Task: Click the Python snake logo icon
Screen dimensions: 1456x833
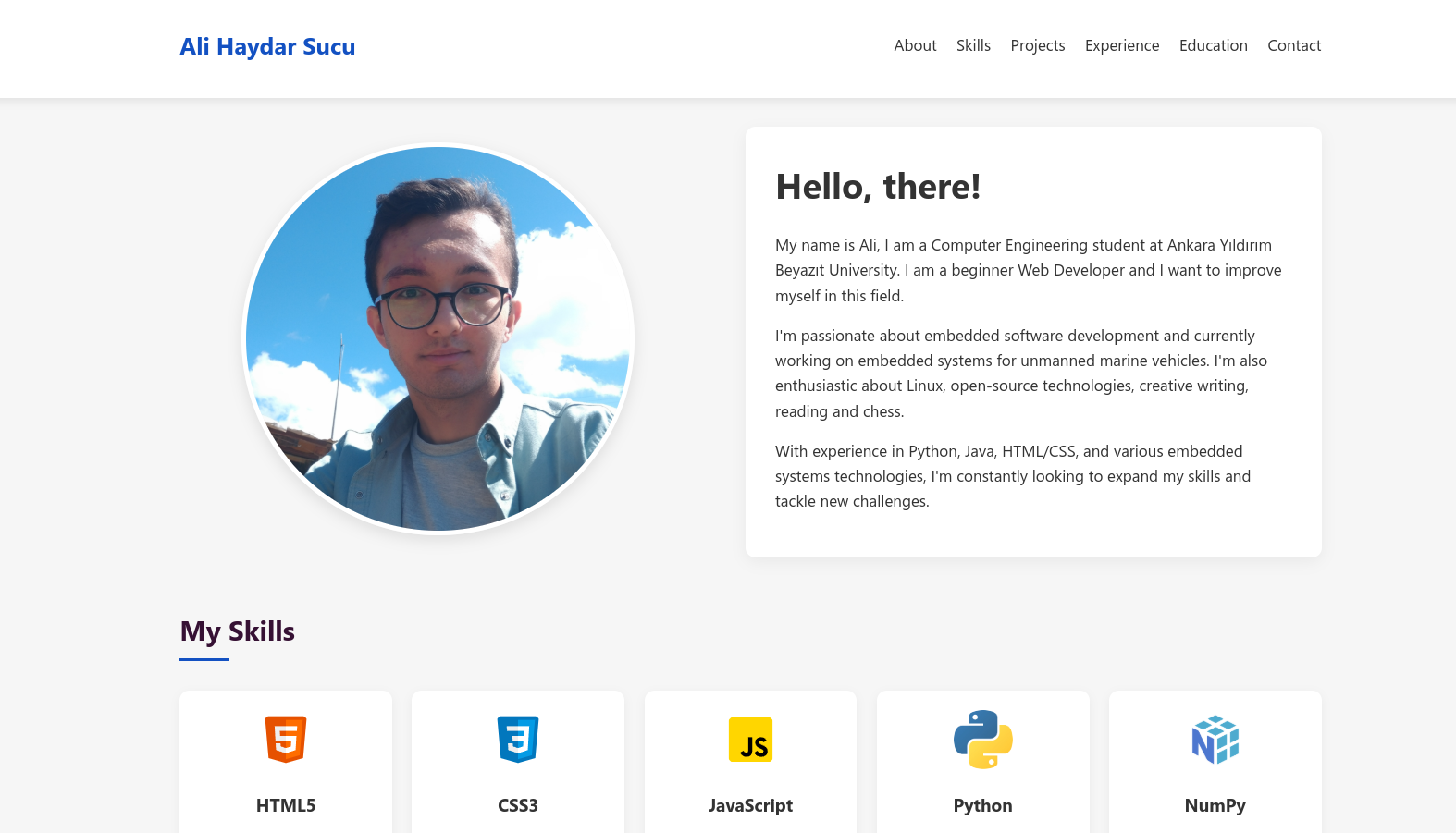Action: 982,740
